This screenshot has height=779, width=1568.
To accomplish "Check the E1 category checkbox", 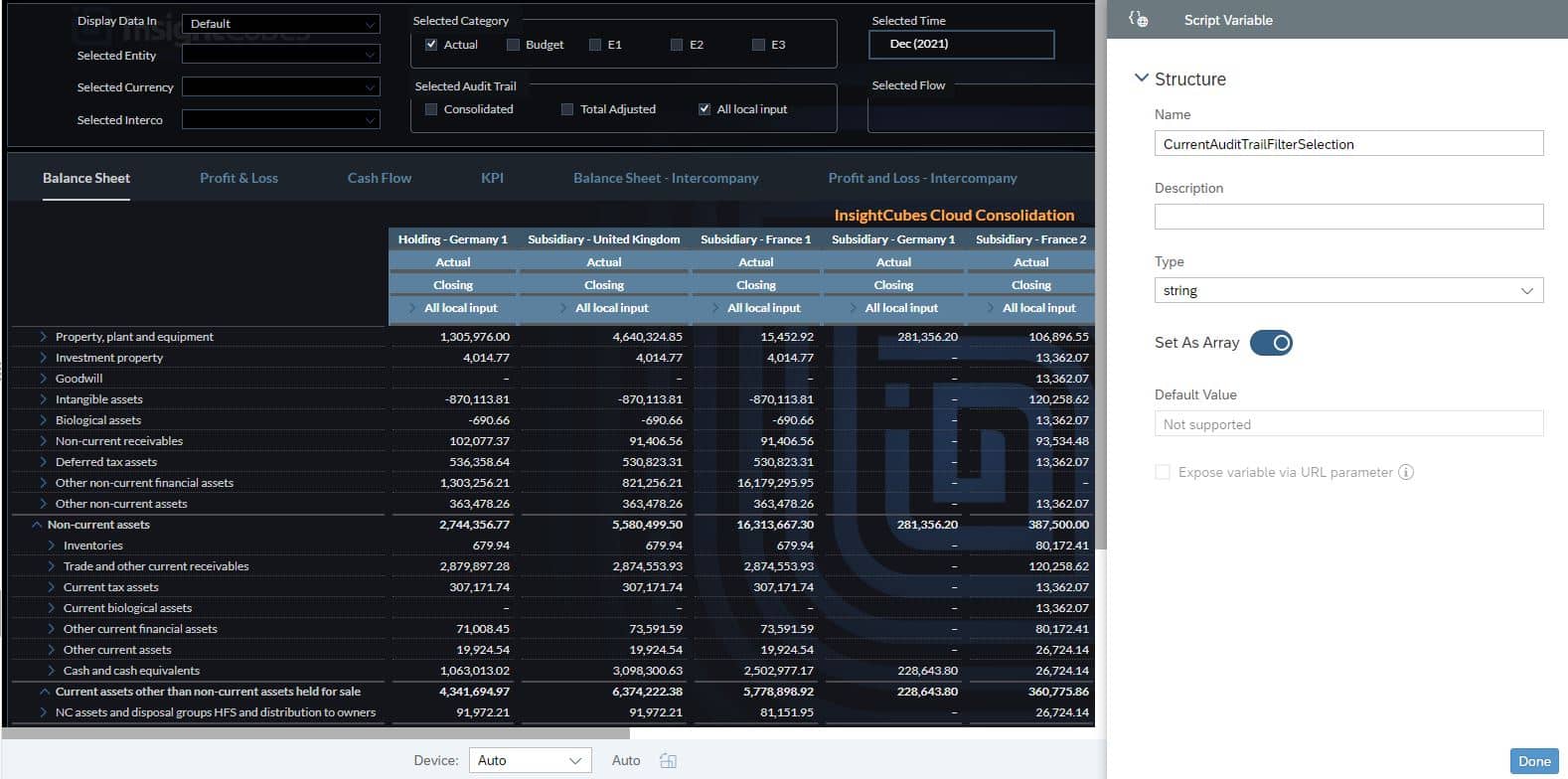I will click(595, 45).
